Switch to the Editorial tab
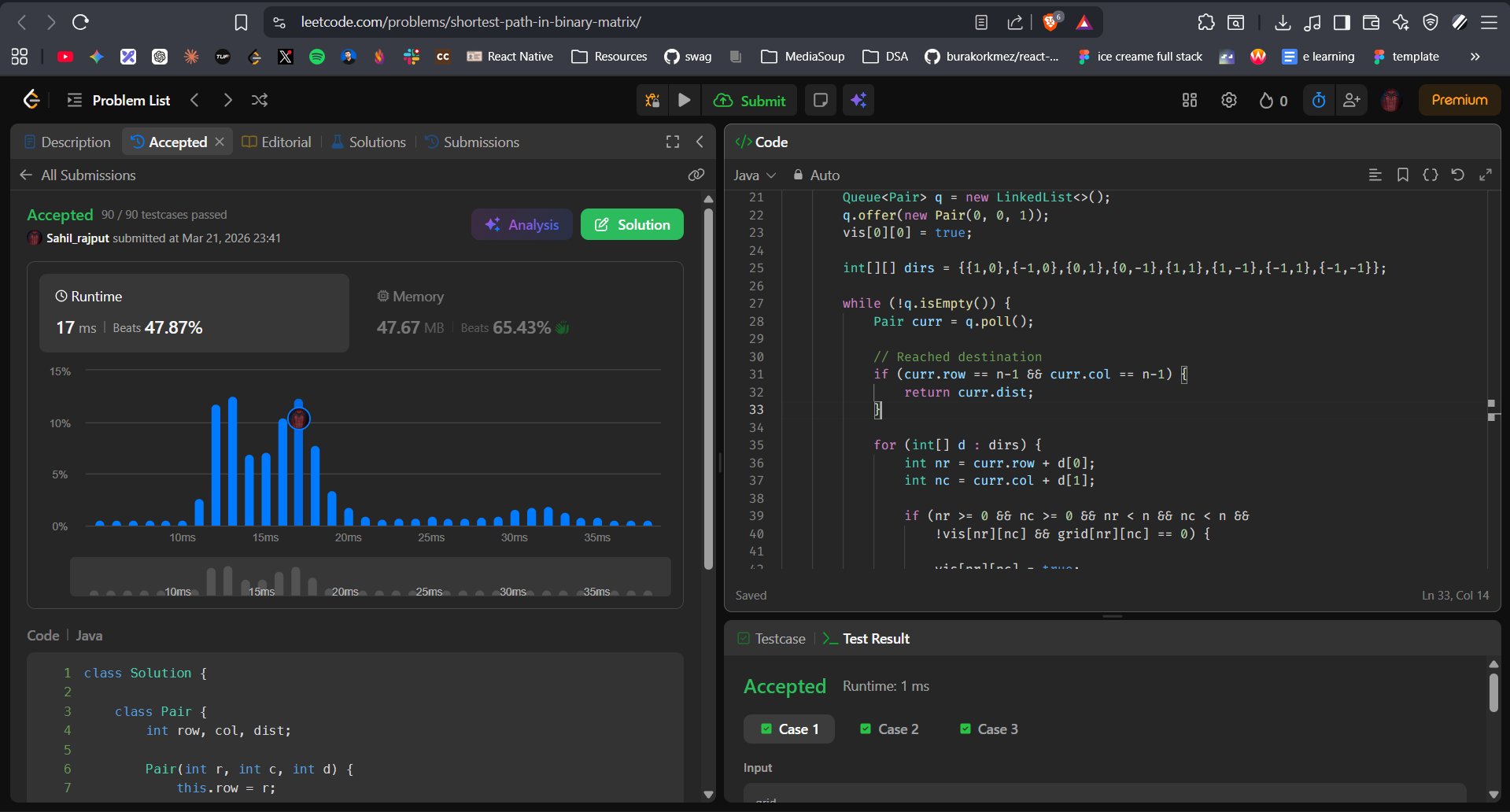The width and height of the screenshot is (1510, 812). [x=277, y=142]
